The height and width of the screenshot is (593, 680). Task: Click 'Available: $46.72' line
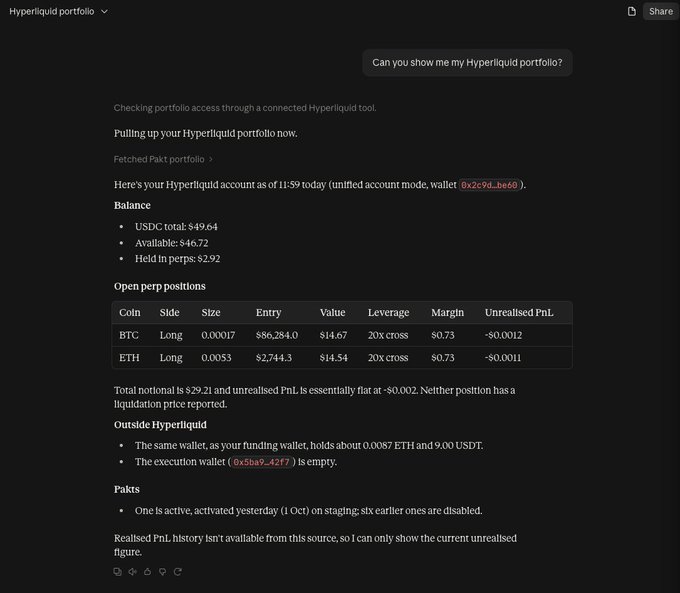(171, 243)
